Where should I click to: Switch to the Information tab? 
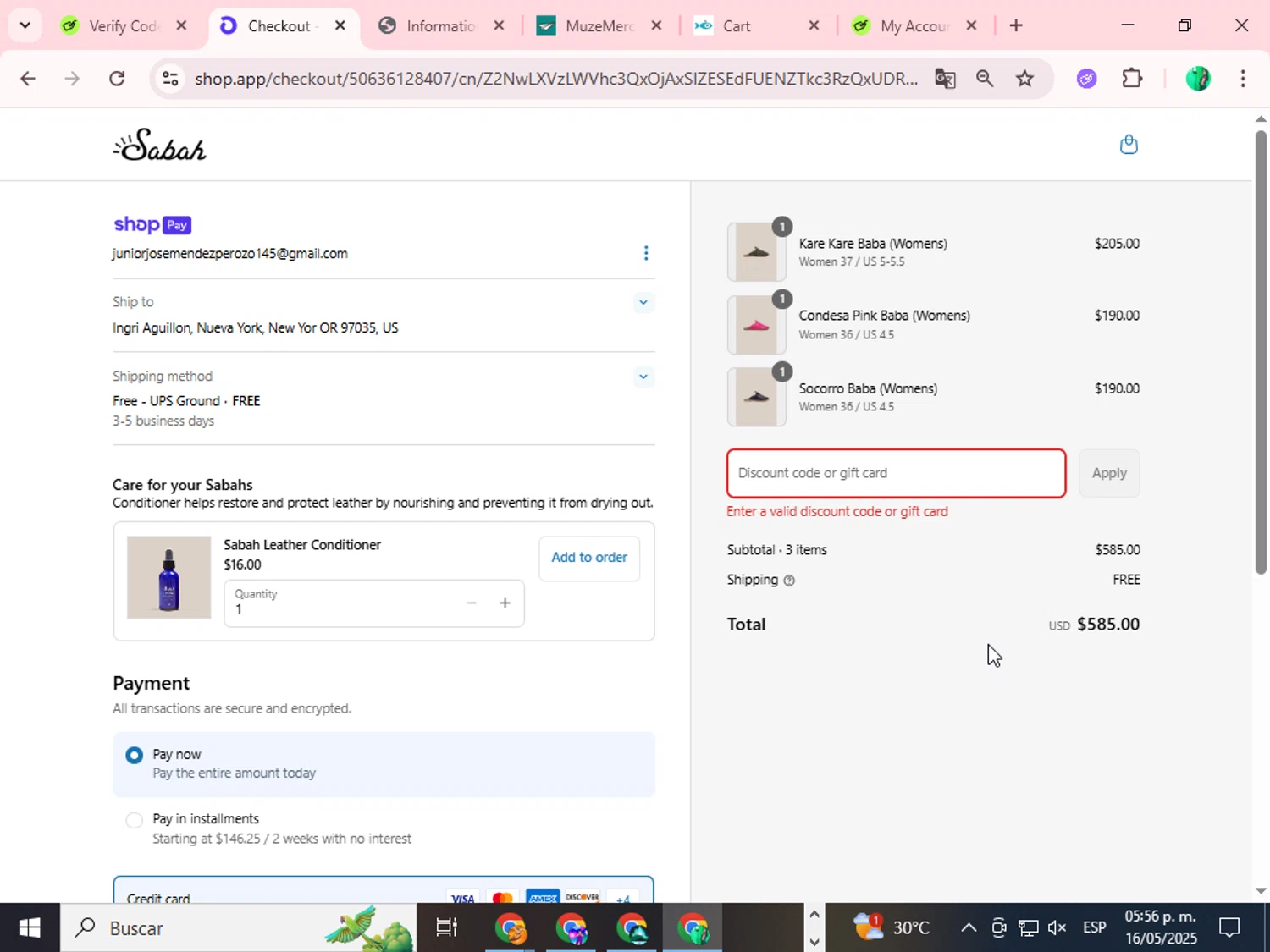tap(441, 25)
